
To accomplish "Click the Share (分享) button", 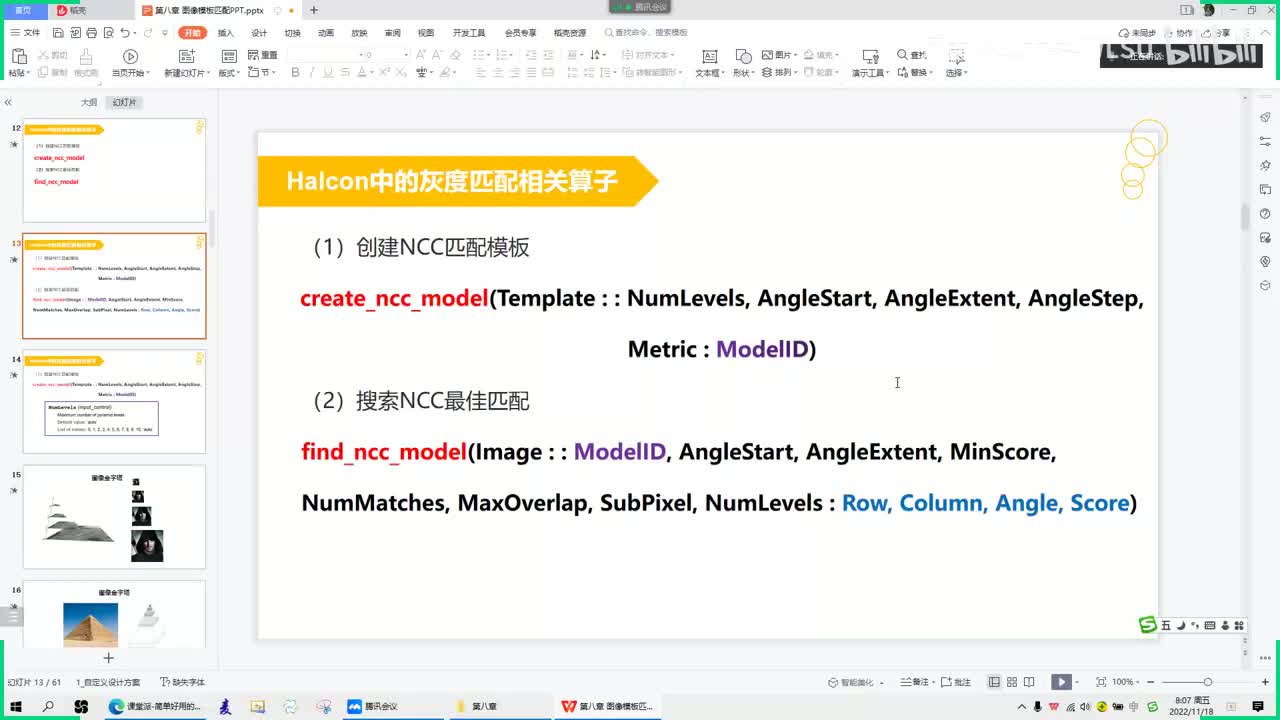I will (x=1217, y=33).
